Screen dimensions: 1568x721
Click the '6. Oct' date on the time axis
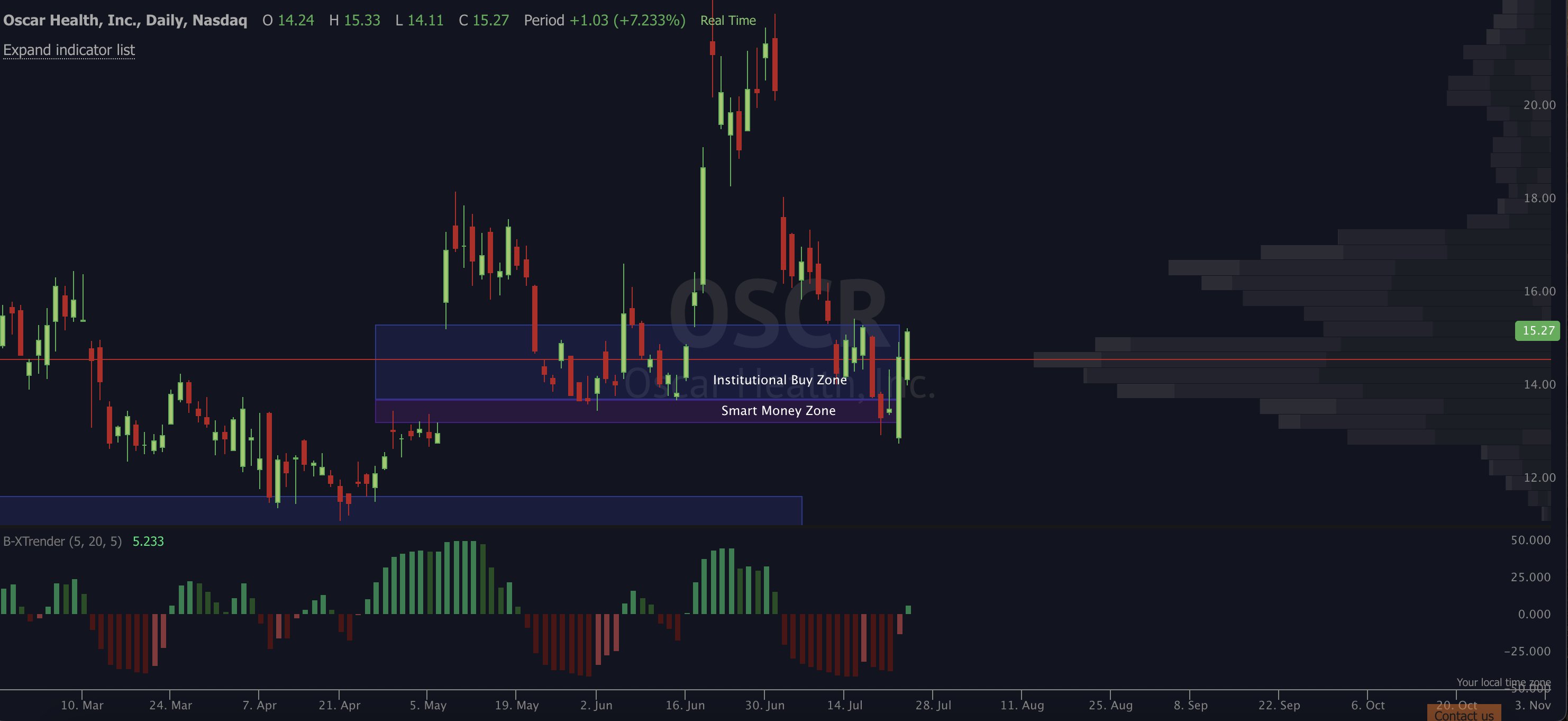pos(1368,705)
